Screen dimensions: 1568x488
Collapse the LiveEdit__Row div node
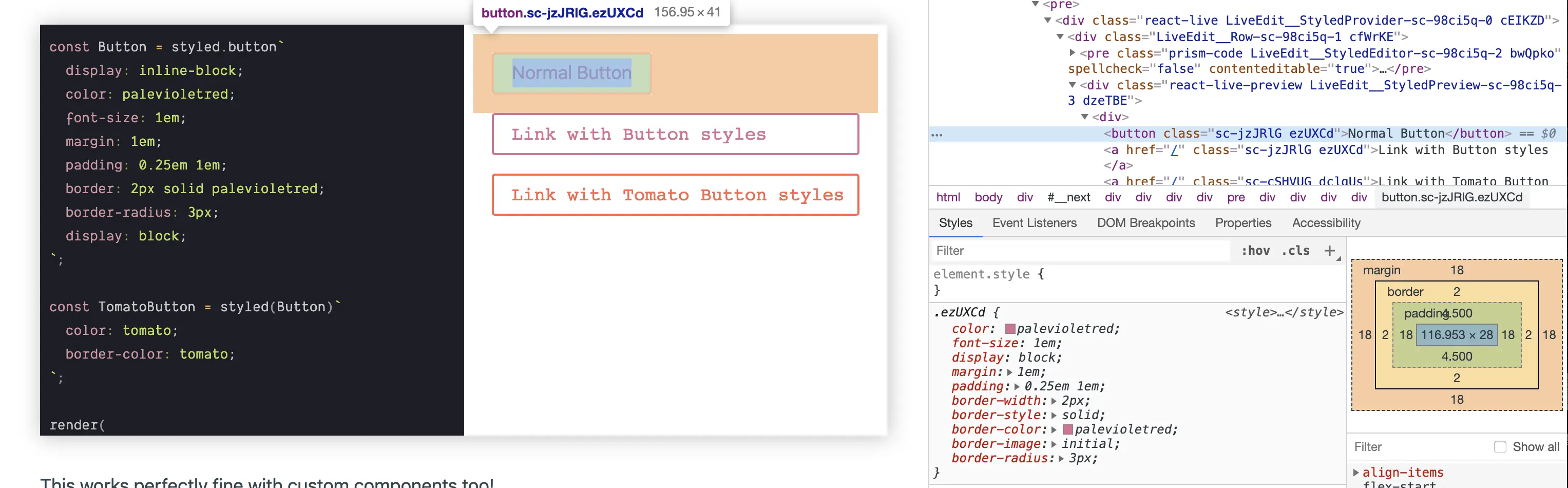(x=1060, y=36)
